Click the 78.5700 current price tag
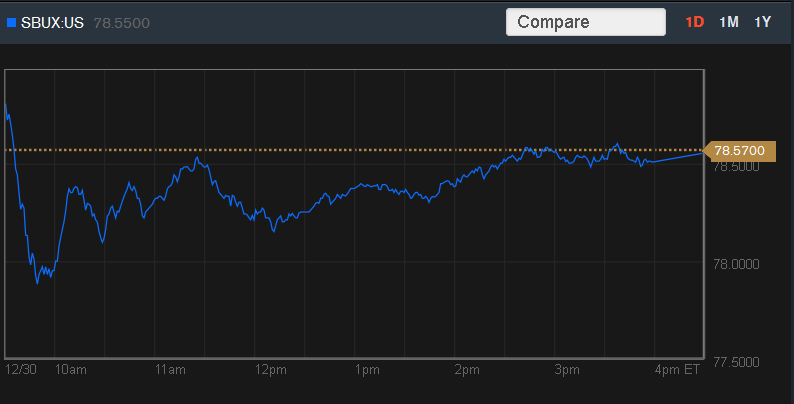794x404 pixels. click(x=738, y=150)
